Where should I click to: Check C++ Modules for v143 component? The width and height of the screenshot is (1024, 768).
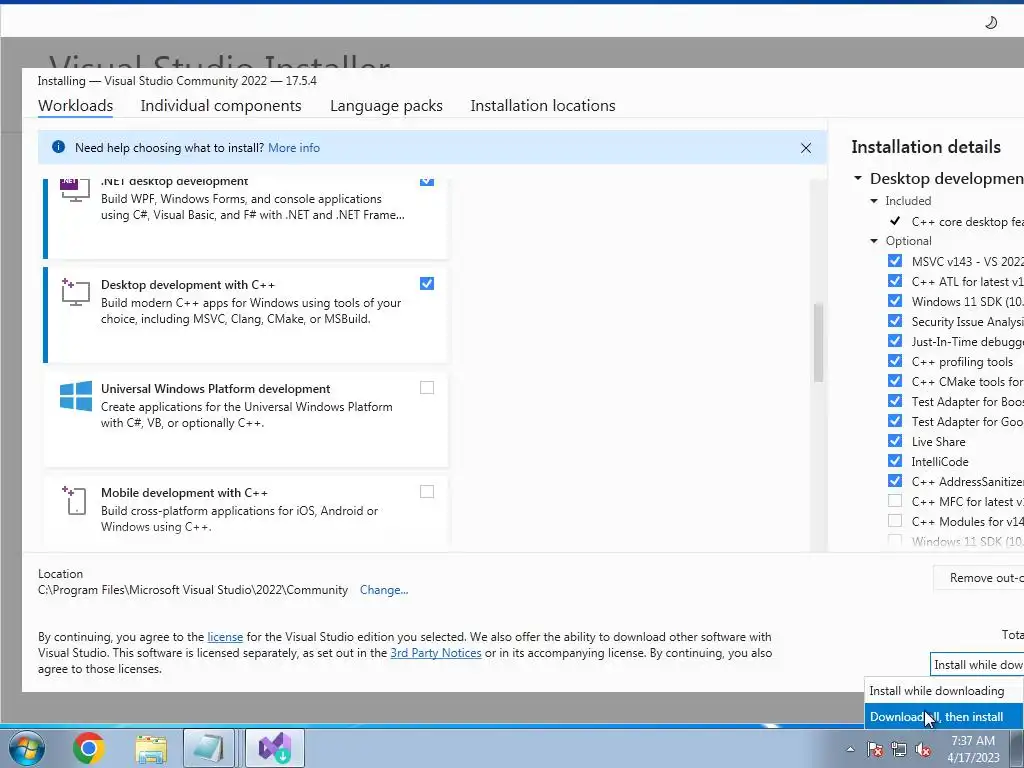pyautogui.click(x=895, y=521)
